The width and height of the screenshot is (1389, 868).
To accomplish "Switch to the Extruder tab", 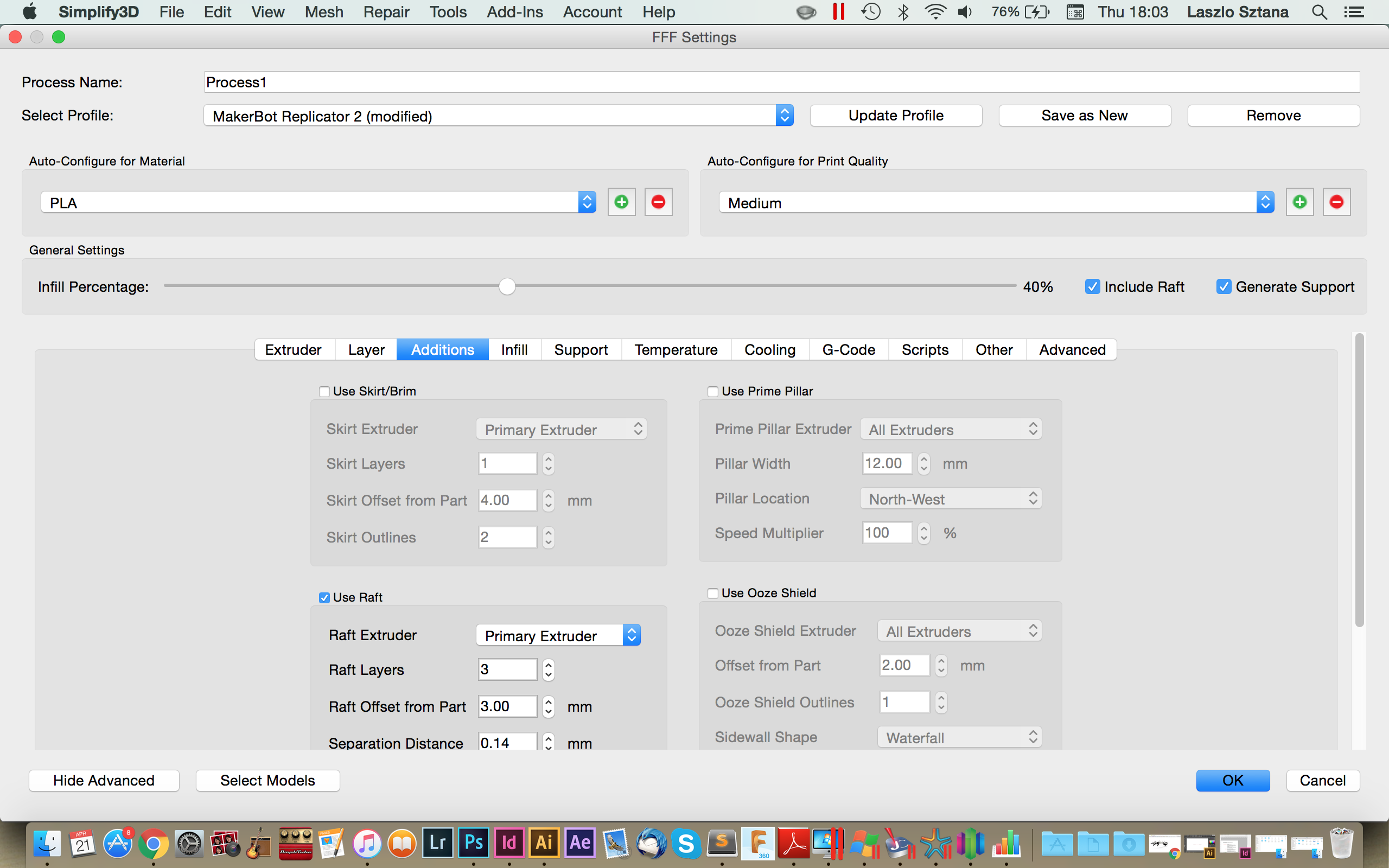I will pyautogui.click(x=294, y=349).
